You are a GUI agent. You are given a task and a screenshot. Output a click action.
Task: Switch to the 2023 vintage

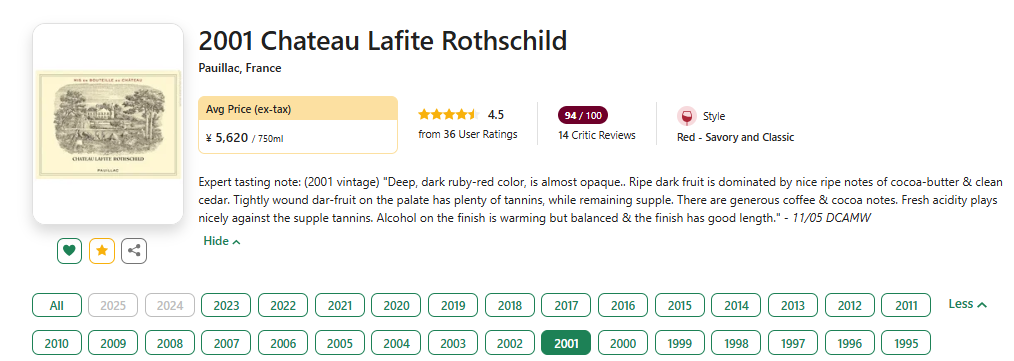click(x=226, y=305)
